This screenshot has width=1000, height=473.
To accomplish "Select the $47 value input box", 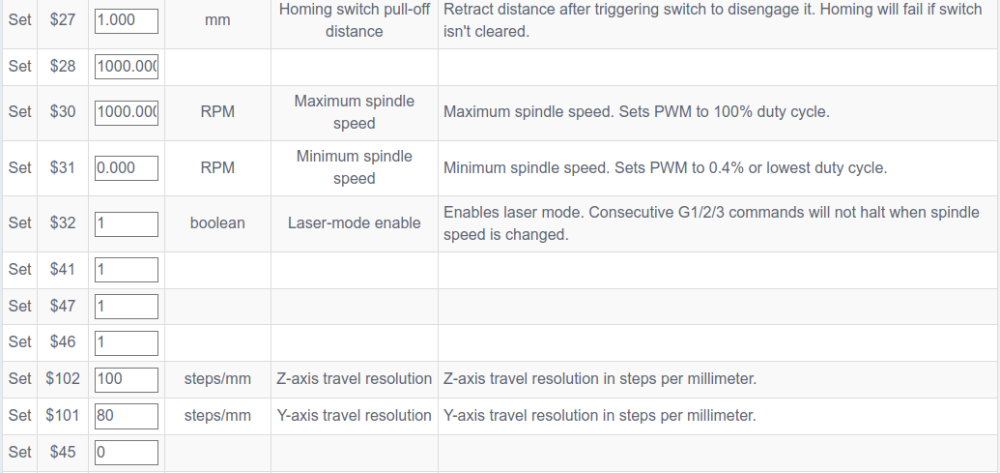I will [126, 306].
